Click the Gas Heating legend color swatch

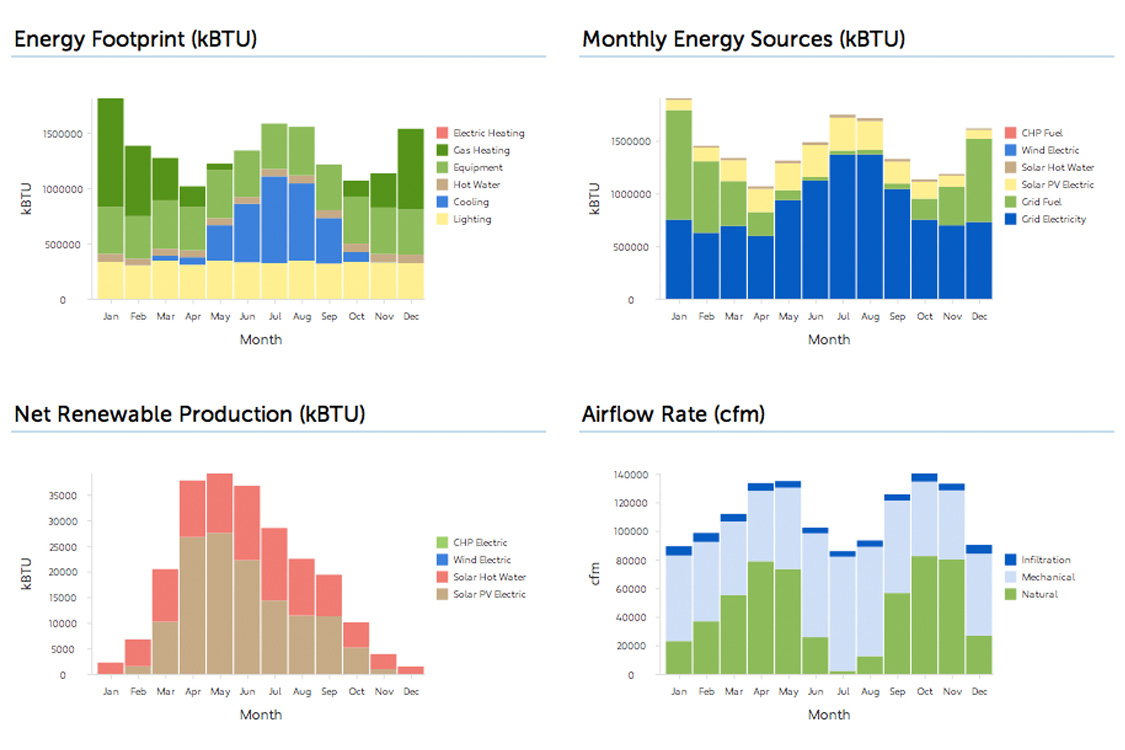[x=441, y=150]
